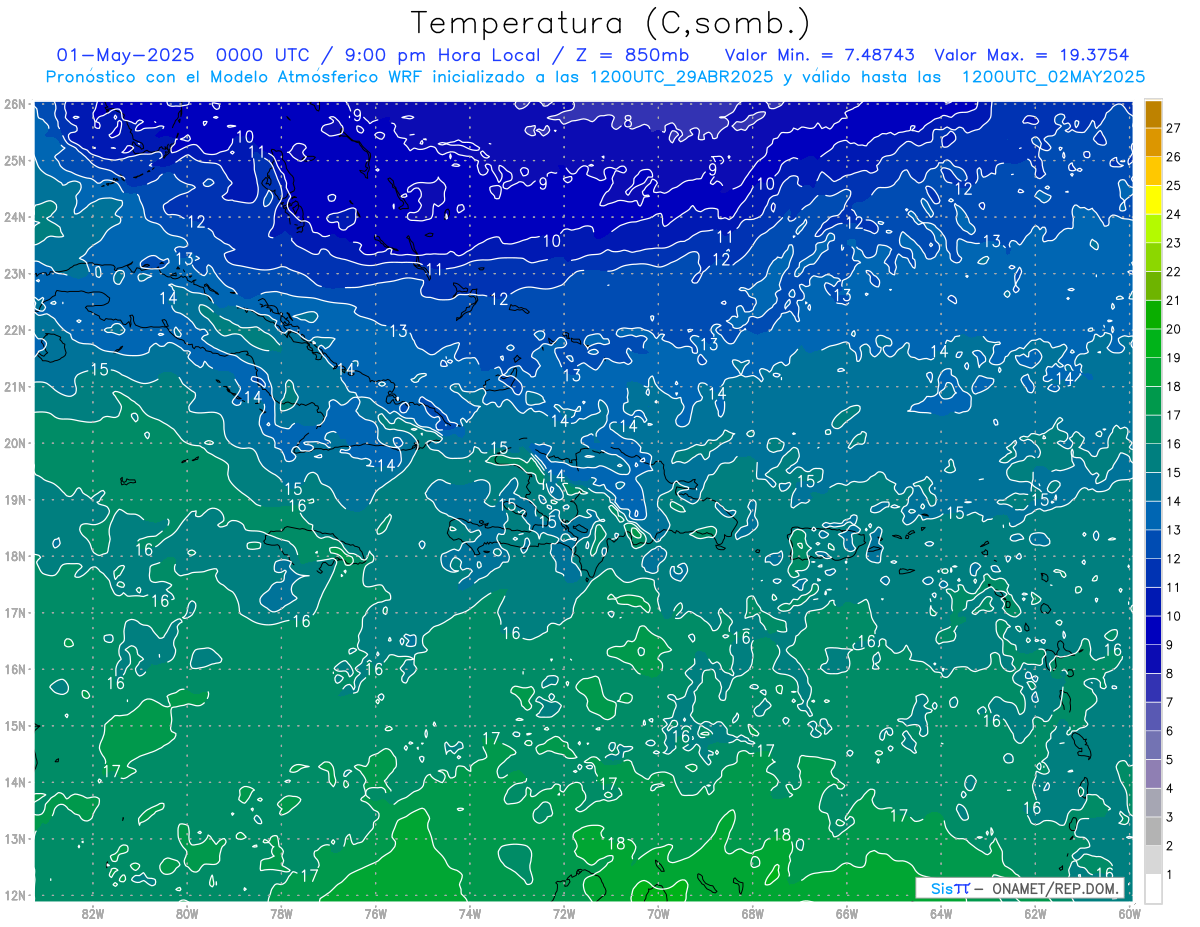Click the 68W longitude axis label
Screen dimensions: 1200x927
coord(753,913)
